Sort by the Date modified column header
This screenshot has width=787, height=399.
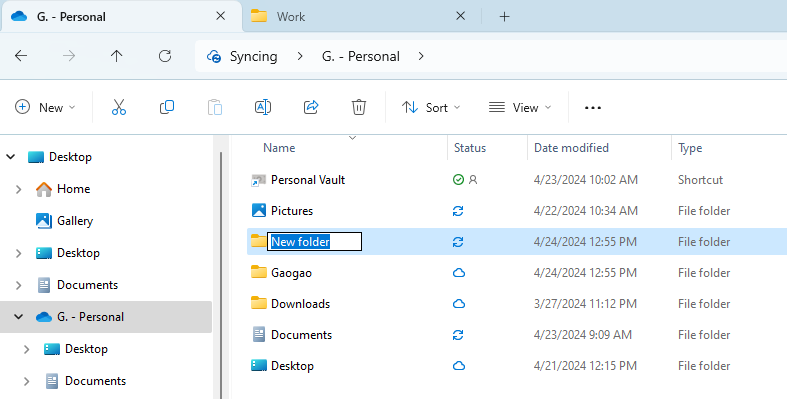point(571,148)
